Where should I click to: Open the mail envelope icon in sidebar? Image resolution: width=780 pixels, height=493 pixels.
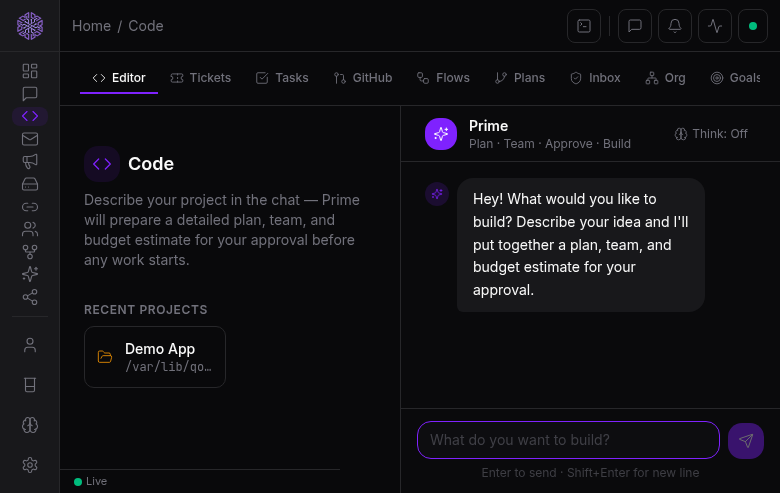[30, 139]
